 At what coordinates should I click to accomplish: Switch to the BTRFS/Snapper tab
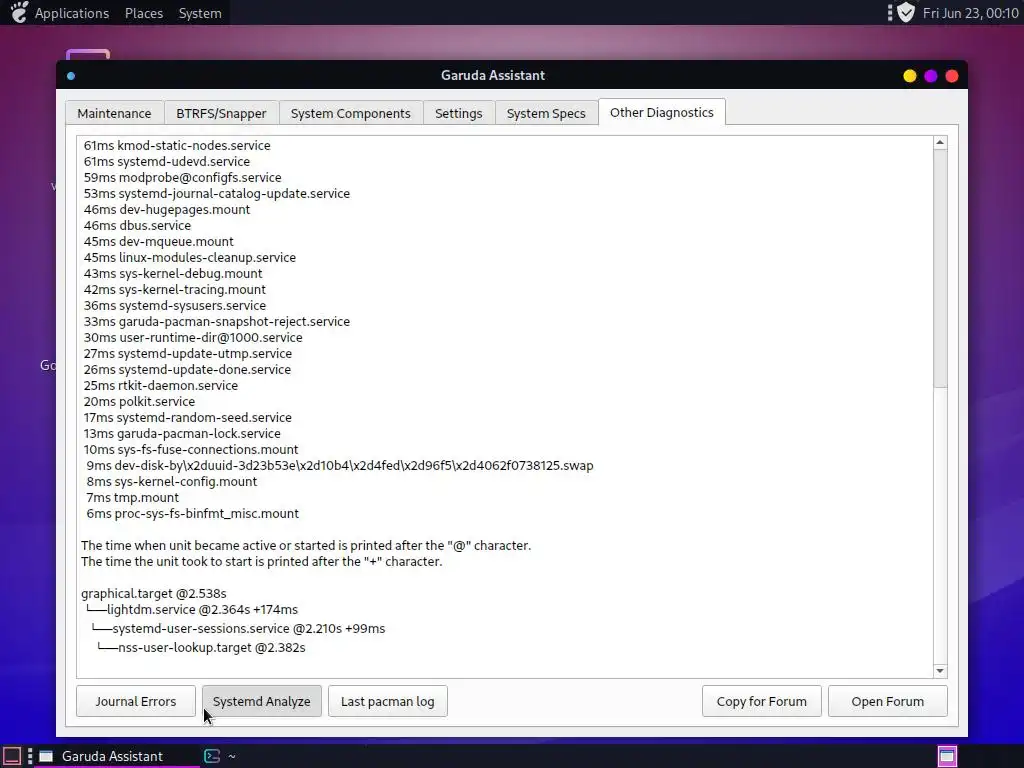pos(221,113)
